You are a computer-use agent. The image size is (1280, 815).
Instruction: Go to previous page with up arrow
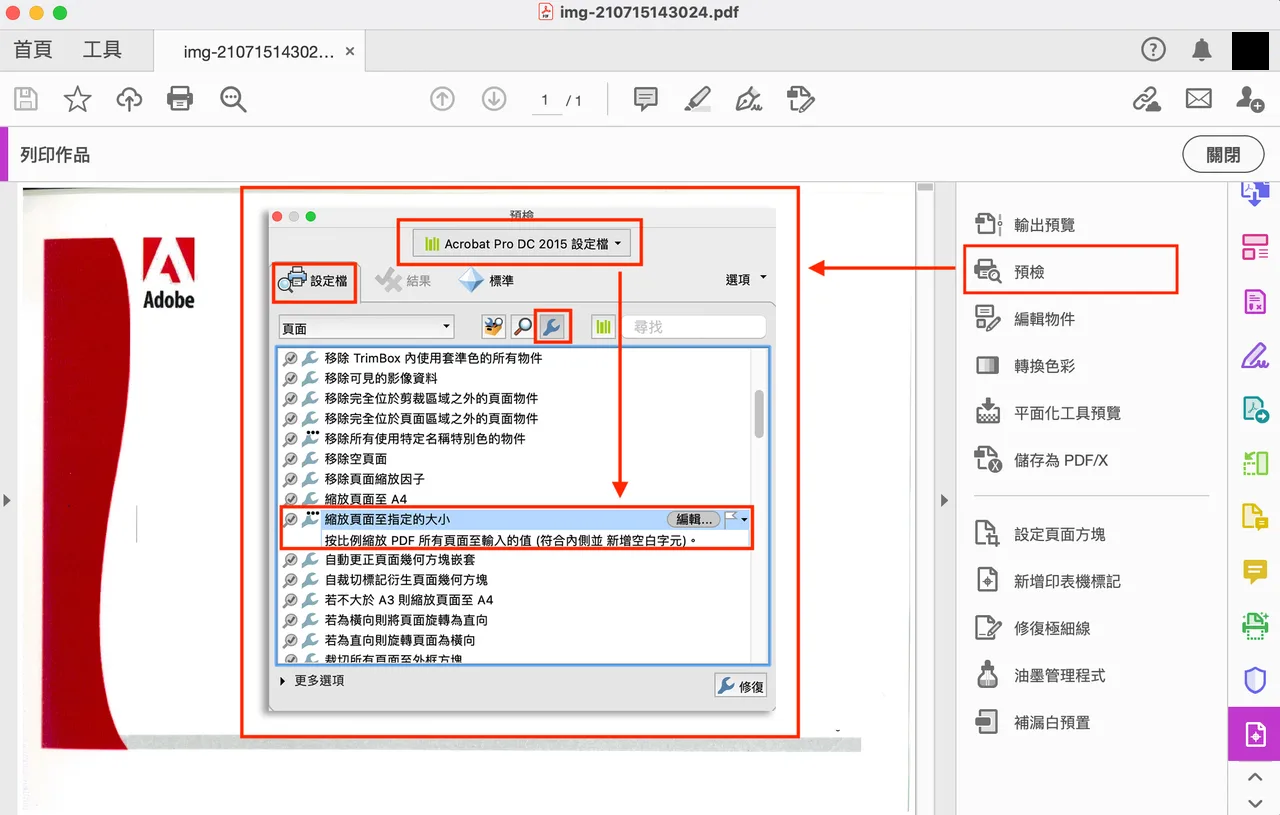[442, 99]
